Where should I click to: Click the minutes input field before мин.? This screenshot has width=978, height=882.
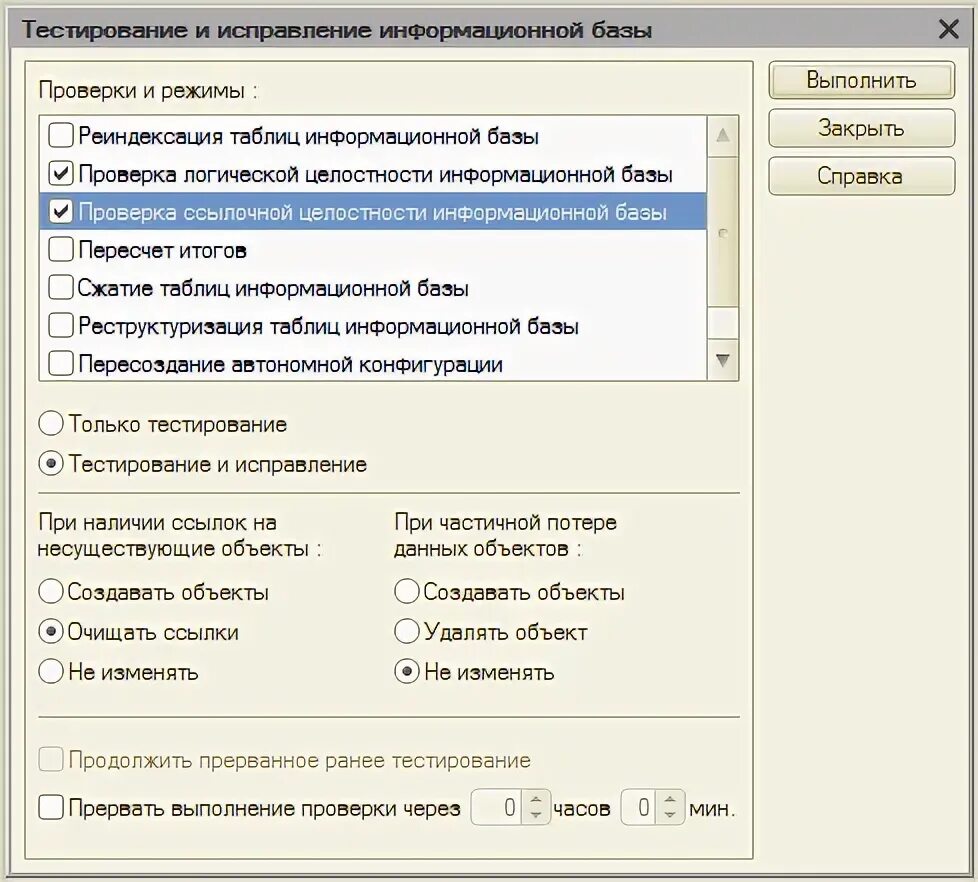coord(638,807)
